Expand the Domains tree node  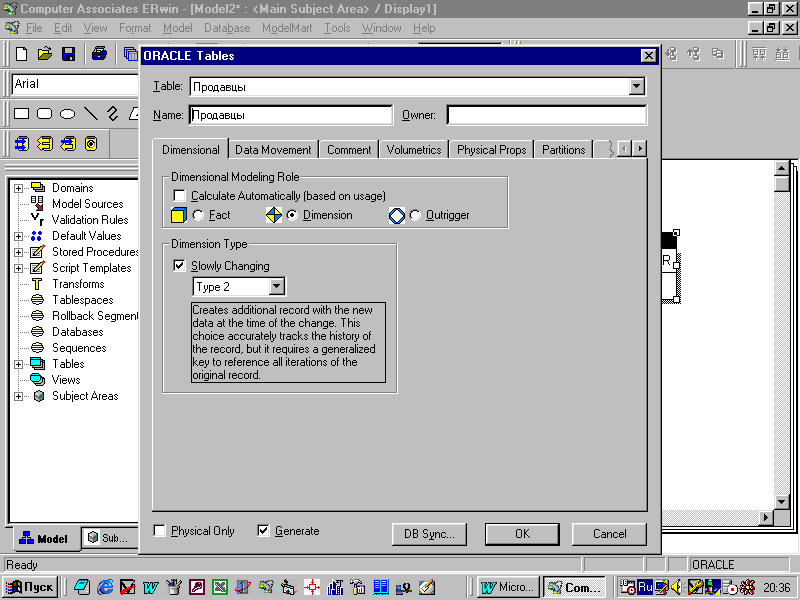click(18, 188)
